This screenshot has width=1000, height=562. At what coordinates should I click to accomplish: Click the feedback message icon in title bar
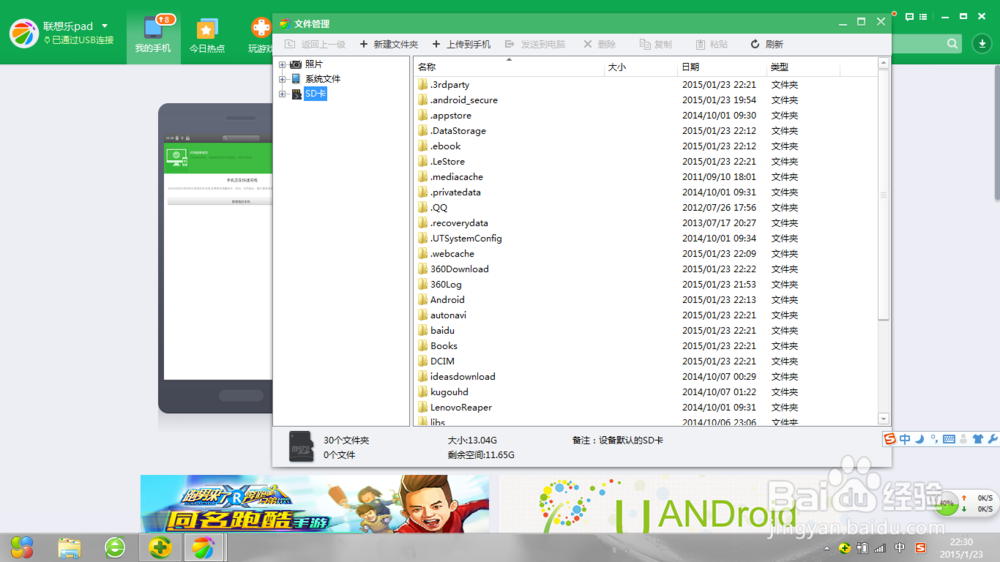909,17
